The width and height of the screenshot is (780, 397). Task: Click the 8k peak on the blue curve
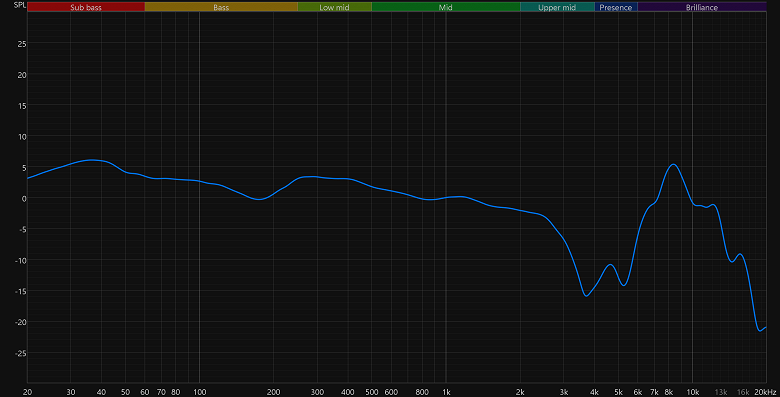coord(673,164)
